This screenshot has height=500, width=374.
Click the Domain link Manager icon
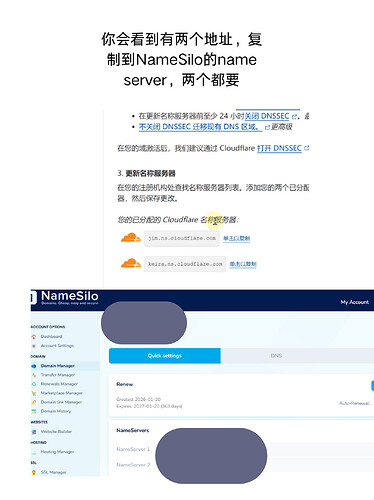(34, 402)
